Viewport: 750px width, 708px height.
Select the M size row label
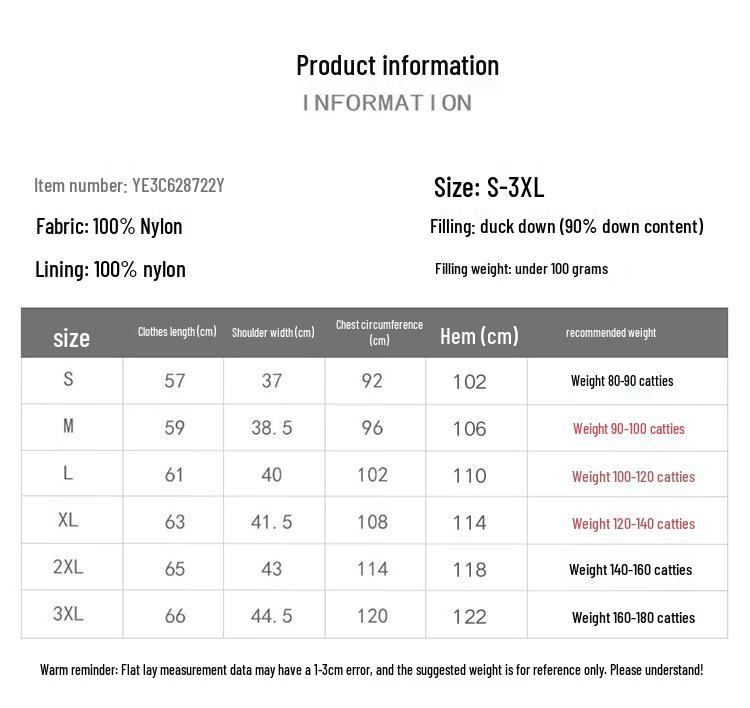(x=68, y=426)
